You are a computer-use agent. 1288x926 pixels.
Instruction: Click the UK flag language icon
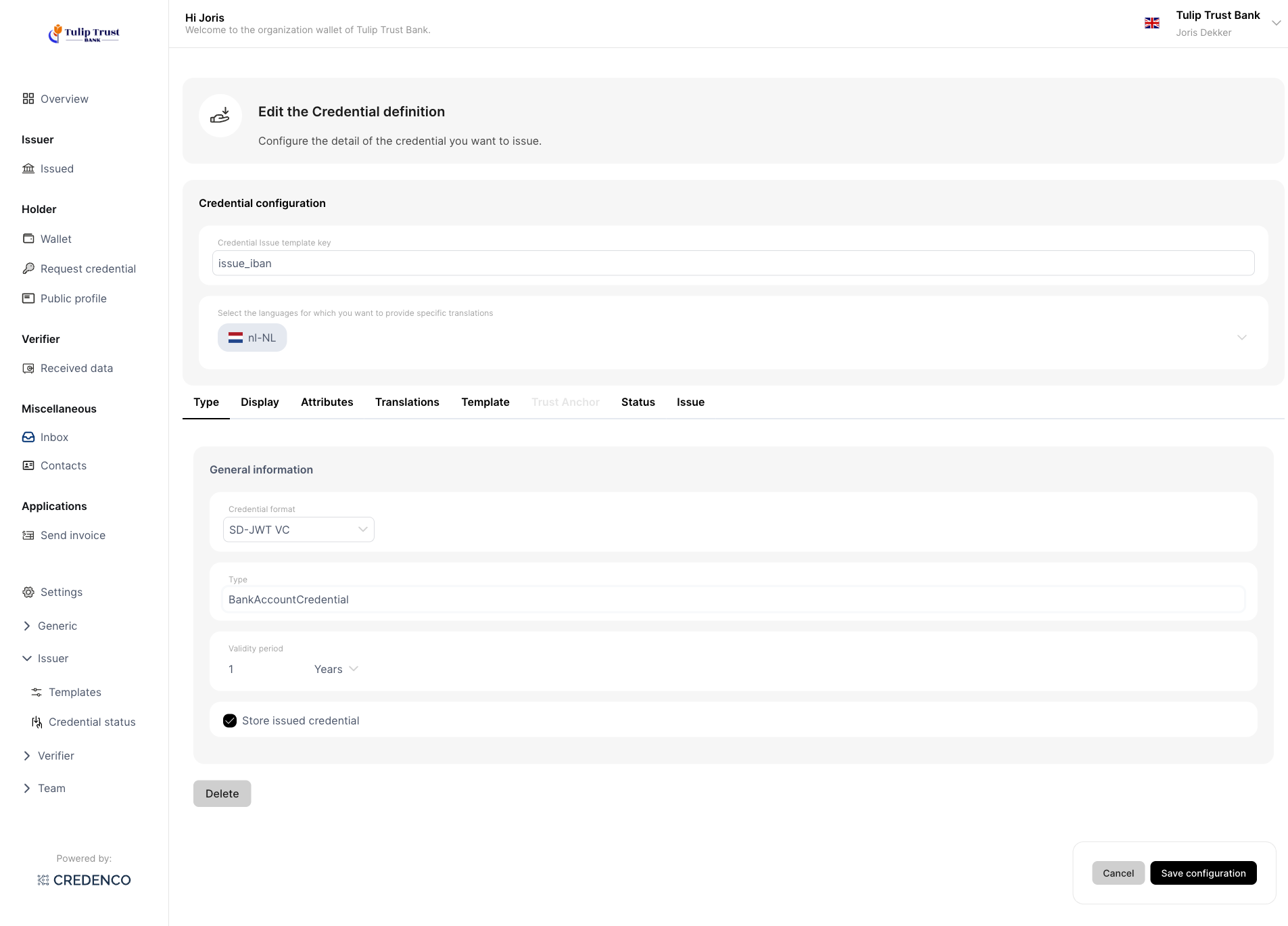[1151, 23]
